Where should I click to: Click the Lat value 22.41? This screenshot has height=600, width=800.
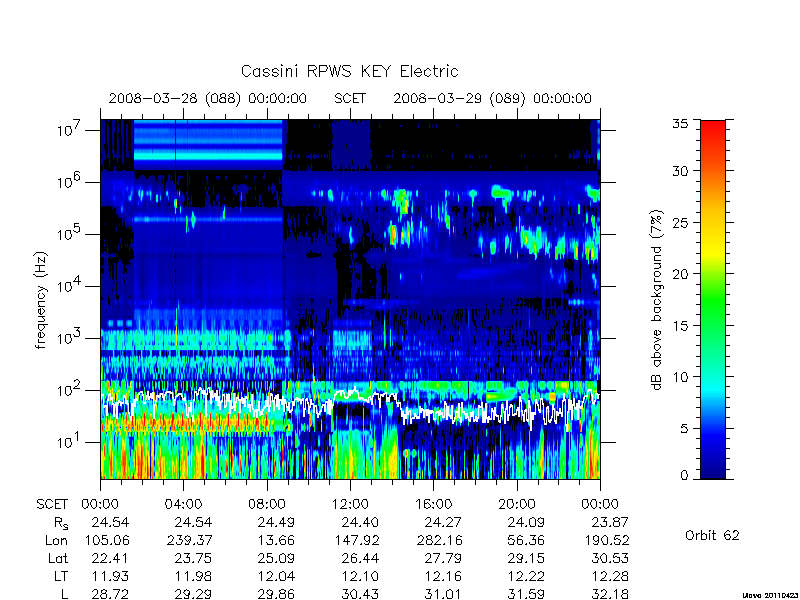(x=110, y=558)
